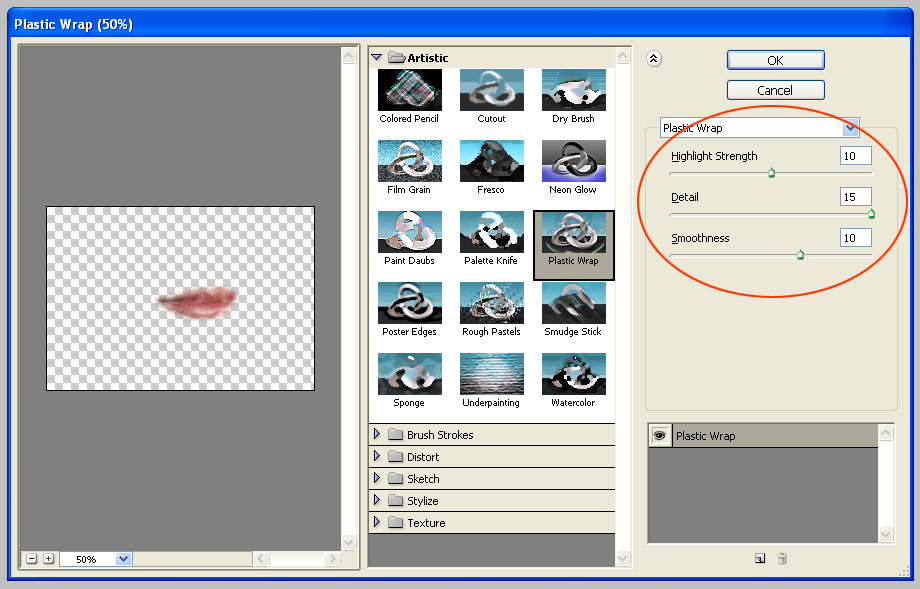This screenshot has height=589, width=920.
Task: Click the New effect layer icon
Action: [x=760, y=558]
